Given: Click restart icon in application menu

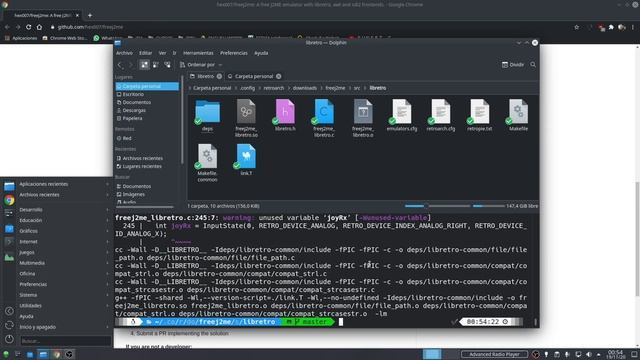Looking at the screenshot, I should click(9, 325).
